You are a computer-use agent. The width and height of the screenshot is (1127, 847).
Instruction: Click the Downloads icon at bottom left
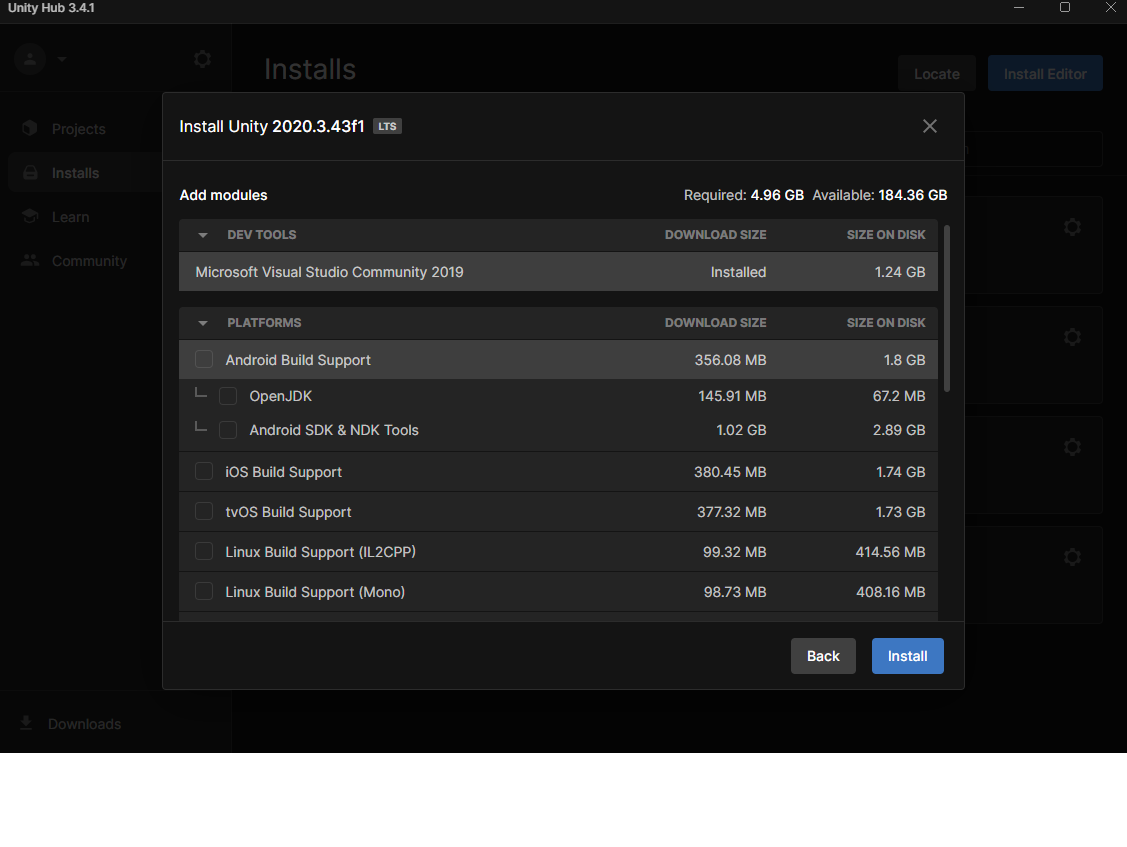(25, 723)
